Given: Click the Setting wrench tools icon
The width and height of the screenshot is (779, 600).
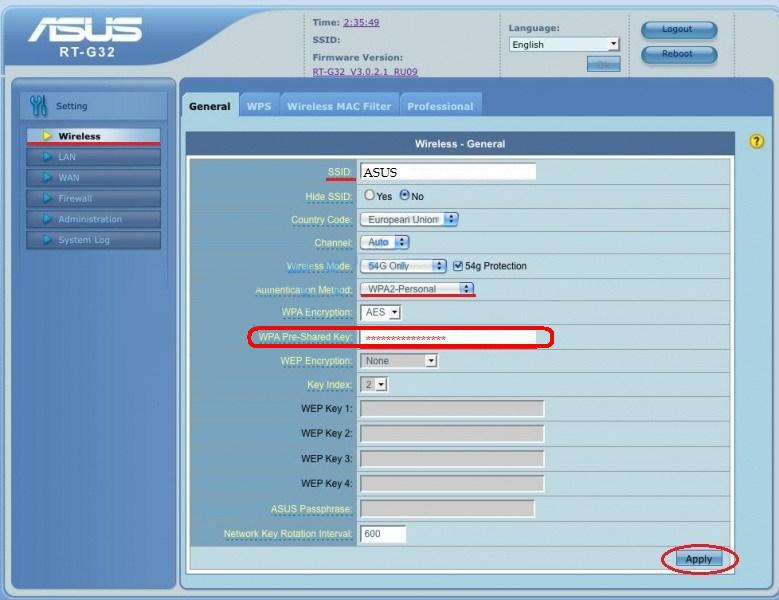Looking at the screenshot, I should [38, 106].
